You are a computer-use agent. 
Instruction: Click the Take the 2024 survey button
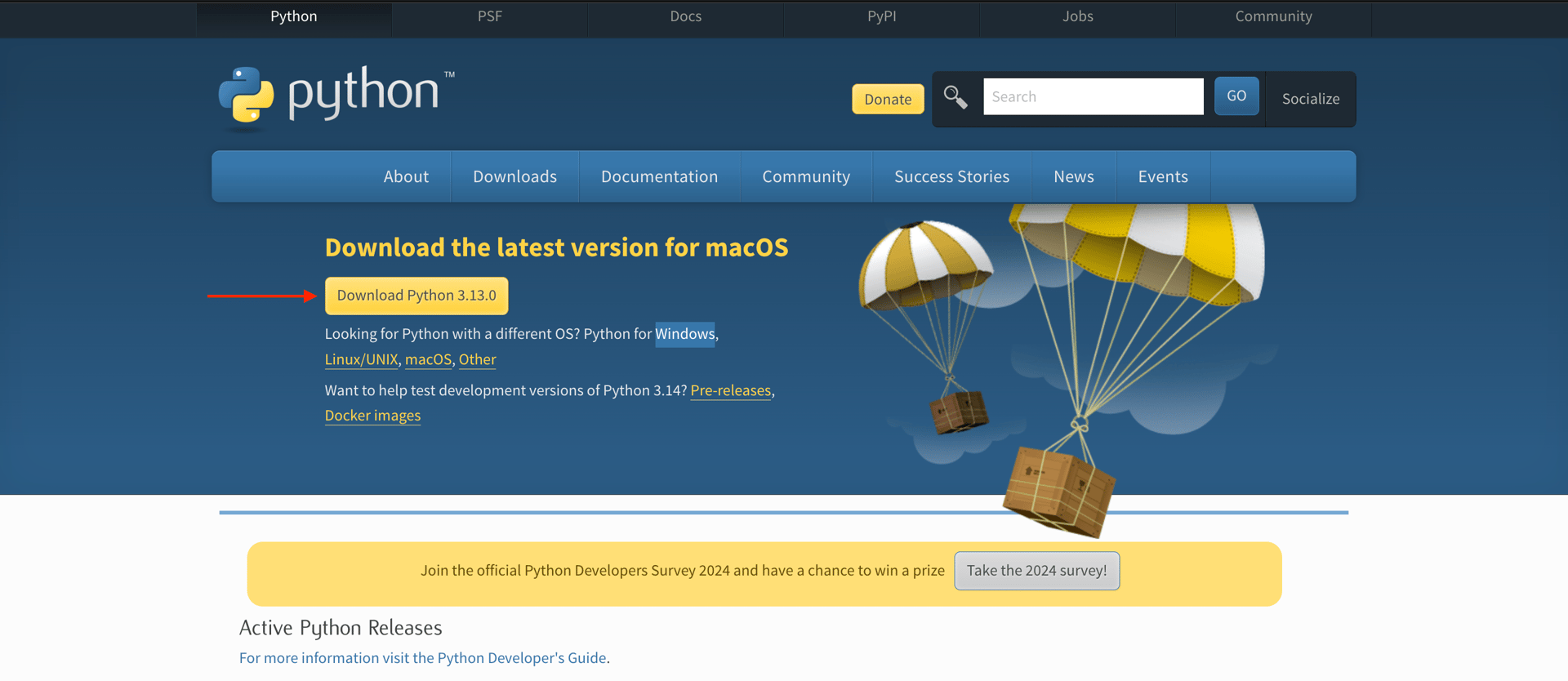pos(1037,571)
